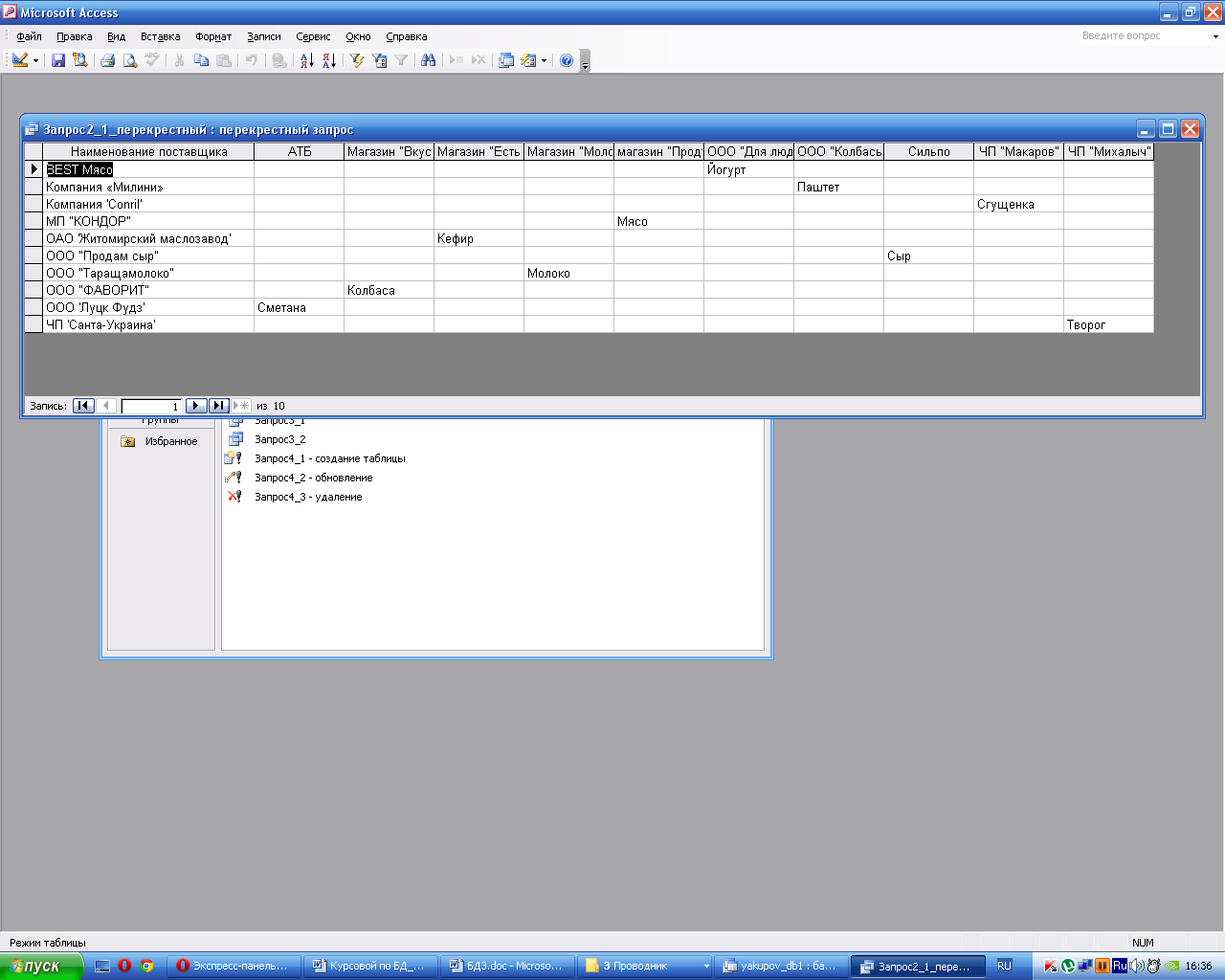Apply Filter by Selection icon
The height and width of the screenshot is (980, 1225).
(x=357, y=60)
